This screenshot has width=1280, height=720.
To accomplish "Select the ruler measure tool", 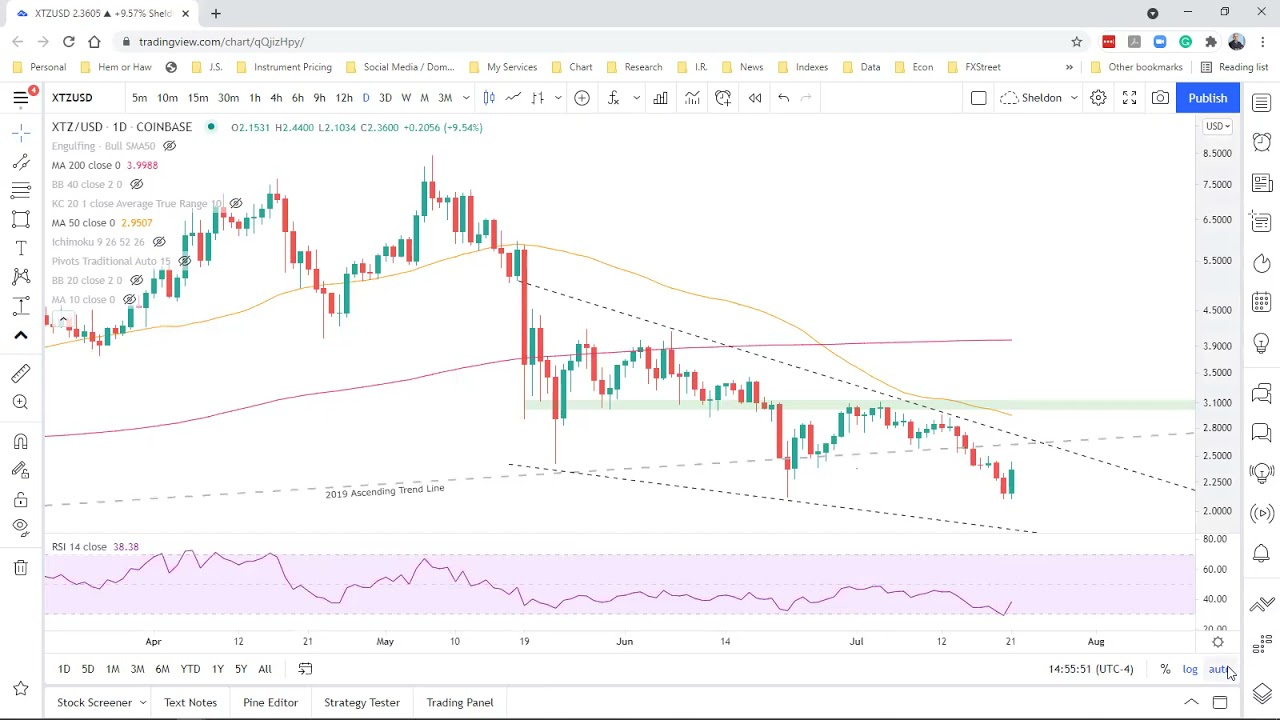I will point(21,373).
